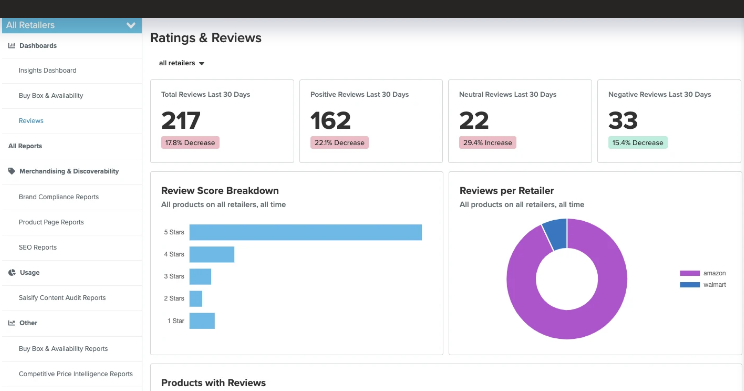This screenshot has width=744, height=391.
Task: Click the 22.1% Decrease badge
Action: [339, 142]
